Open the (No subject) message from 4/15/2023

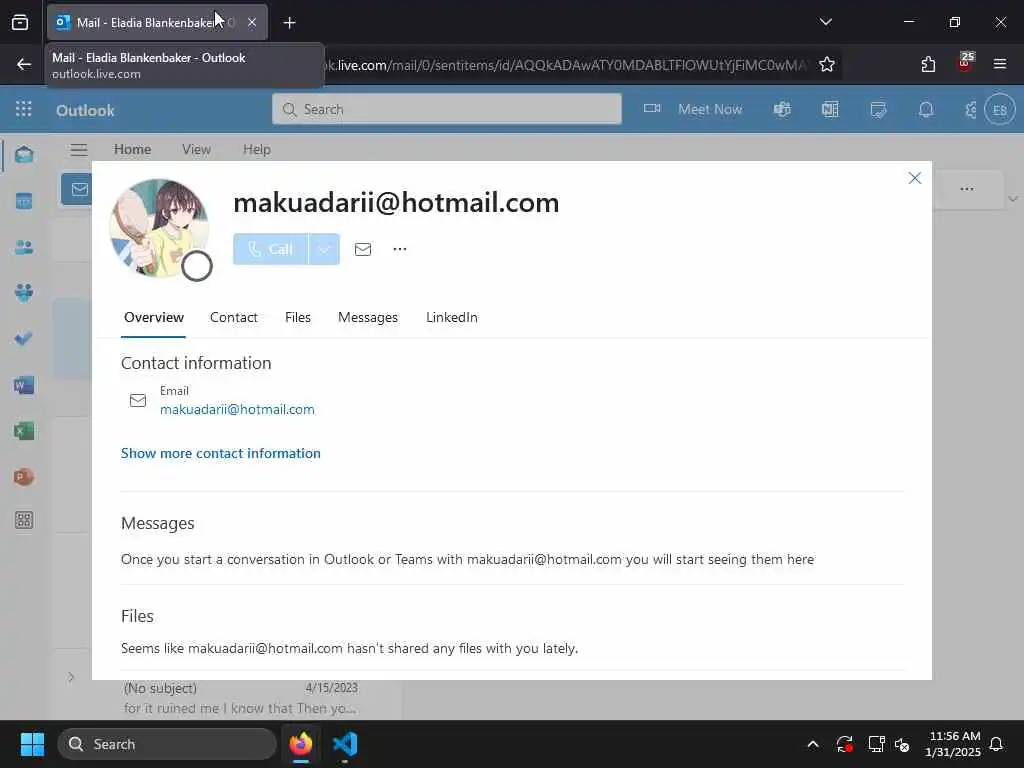pyautogui.click(x=240, y=698)
